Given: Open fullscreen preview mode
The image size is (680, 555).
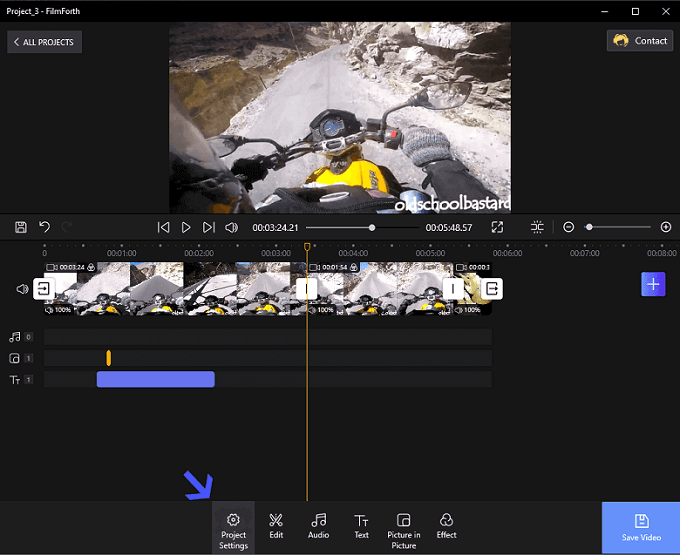Looking at the screenshot, I should pyautogui.click(x=497, y=227).
